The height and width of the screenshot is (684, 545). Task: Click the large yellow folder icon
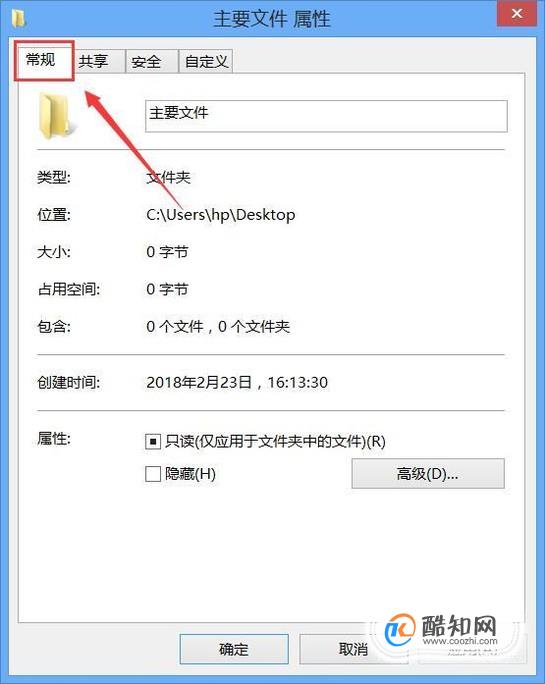click(x=55, y=116)
